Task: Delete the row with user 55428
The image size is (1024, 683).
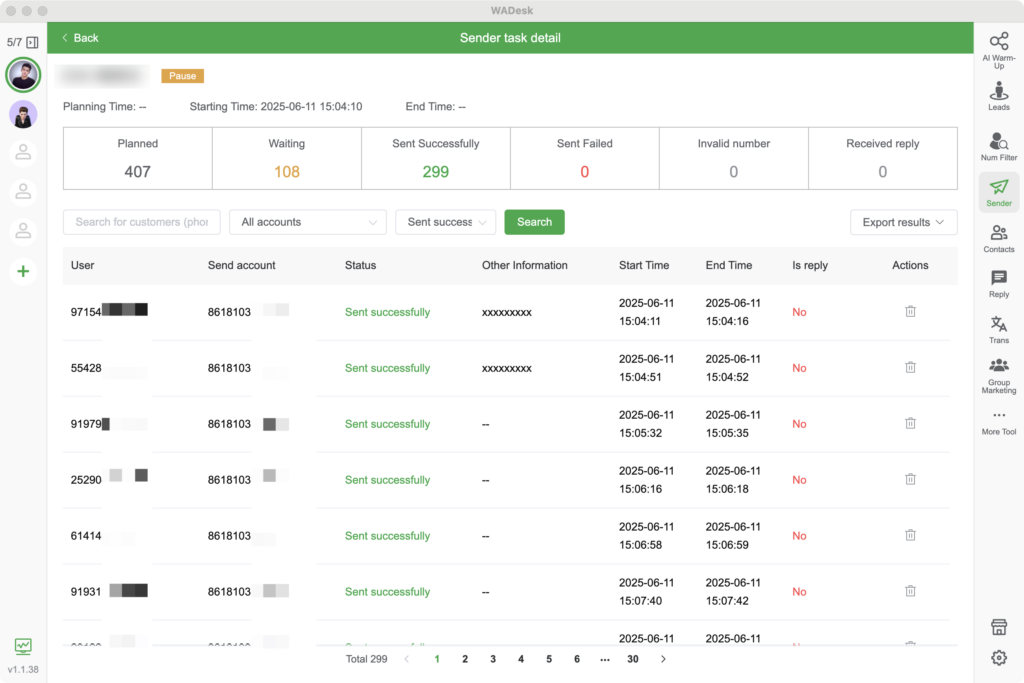Action: pyautogui.click(x=910, y=368)
